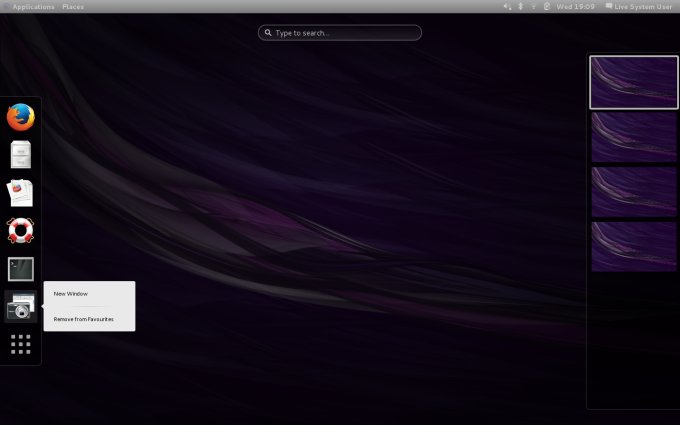
Task: Click the volume icon in top bar
Action: pos(507,6)
